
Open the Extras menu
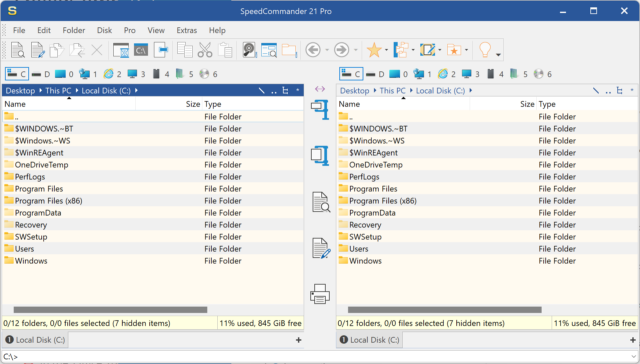click(187, 30)
